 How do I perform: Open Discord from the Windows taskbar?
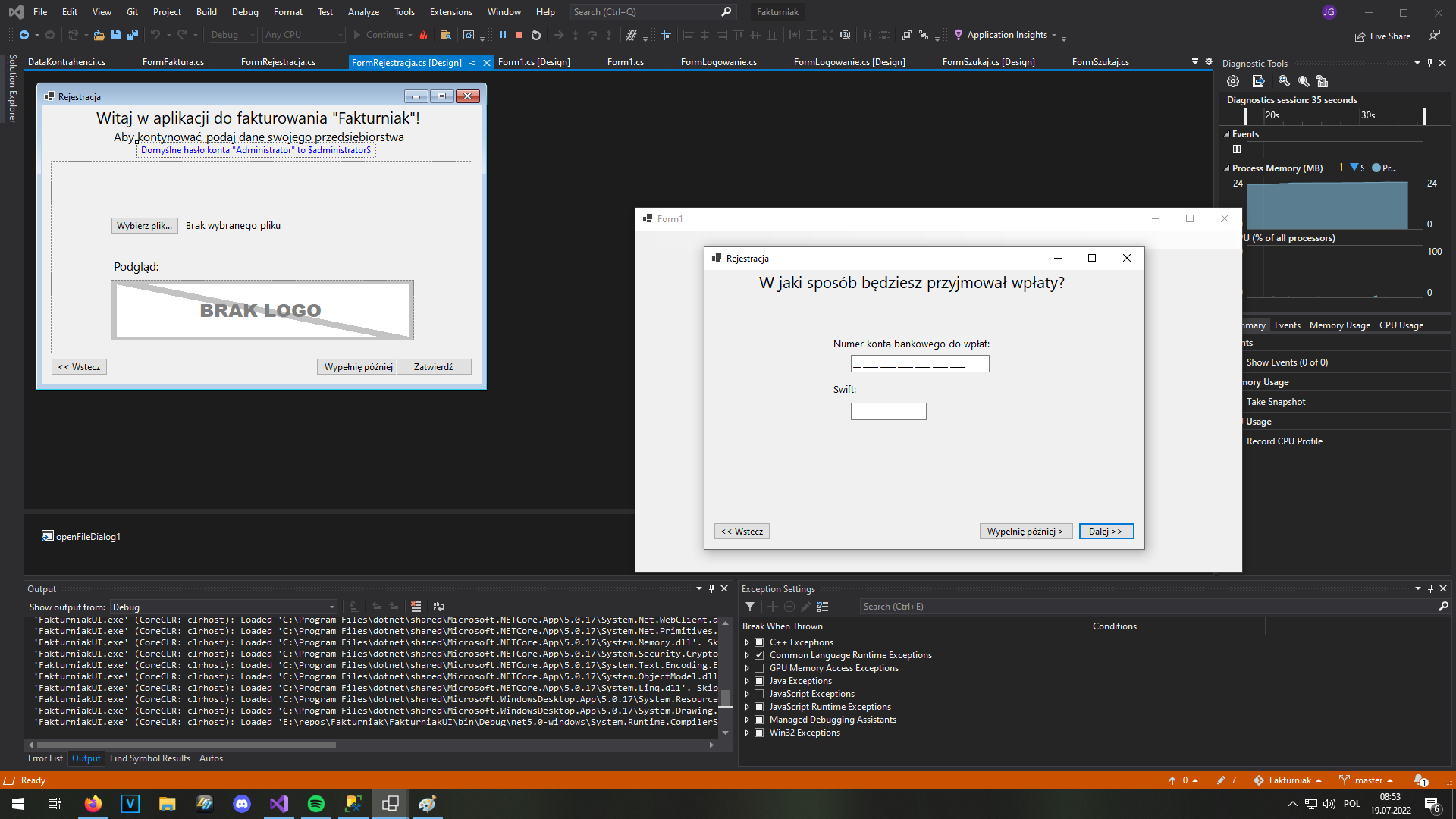242,804
